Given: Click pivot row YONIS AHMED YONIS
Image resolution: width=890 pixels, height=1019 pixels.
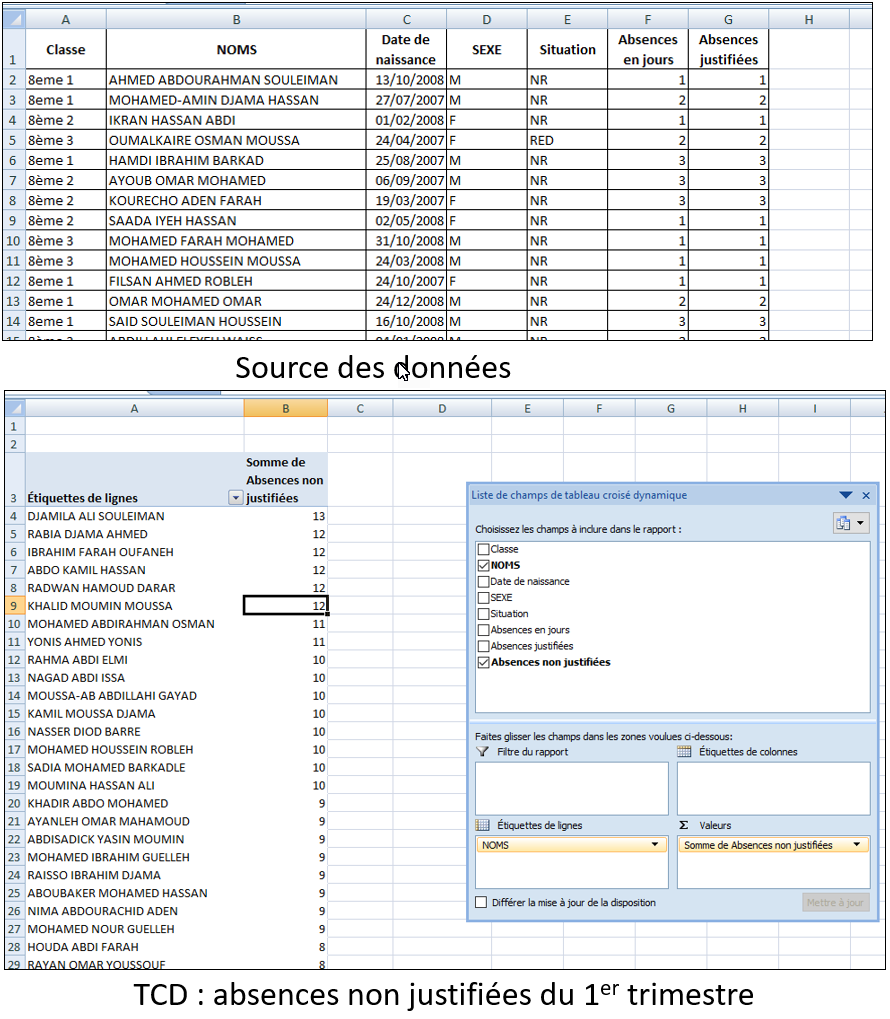Looking at the screenshot, I should 135,641.
